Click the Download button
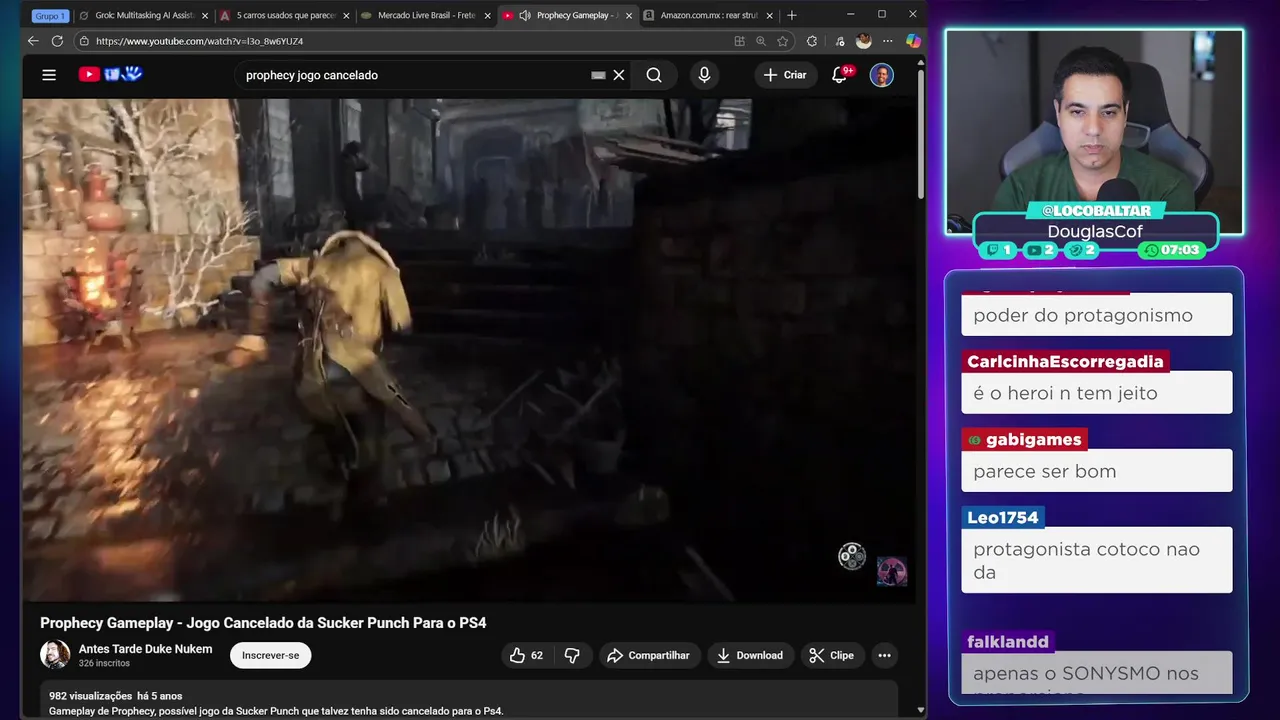 pyautogui.click(x=750, y=655)
